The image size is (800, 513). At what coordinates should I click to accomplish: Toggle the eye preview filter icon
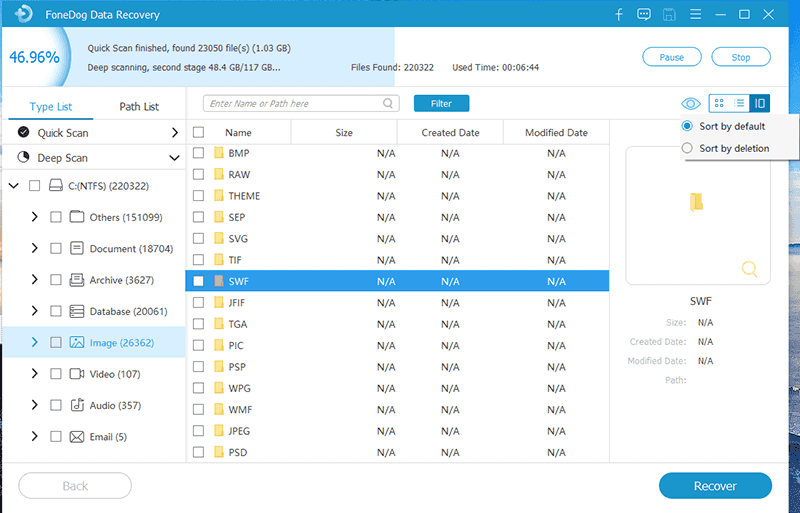[690, 103]
